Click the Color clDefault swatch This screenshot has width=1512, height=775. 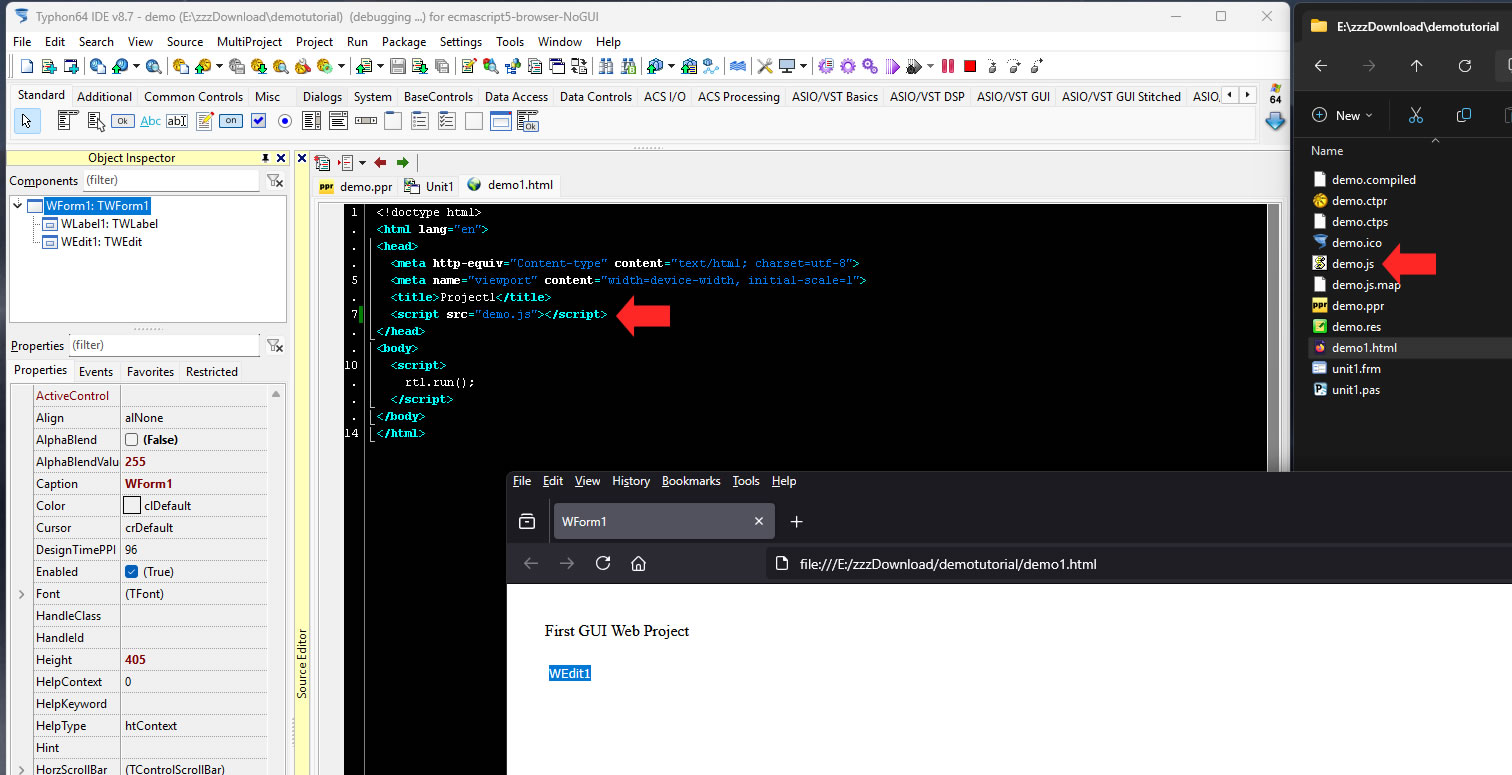tap(131, 506)
